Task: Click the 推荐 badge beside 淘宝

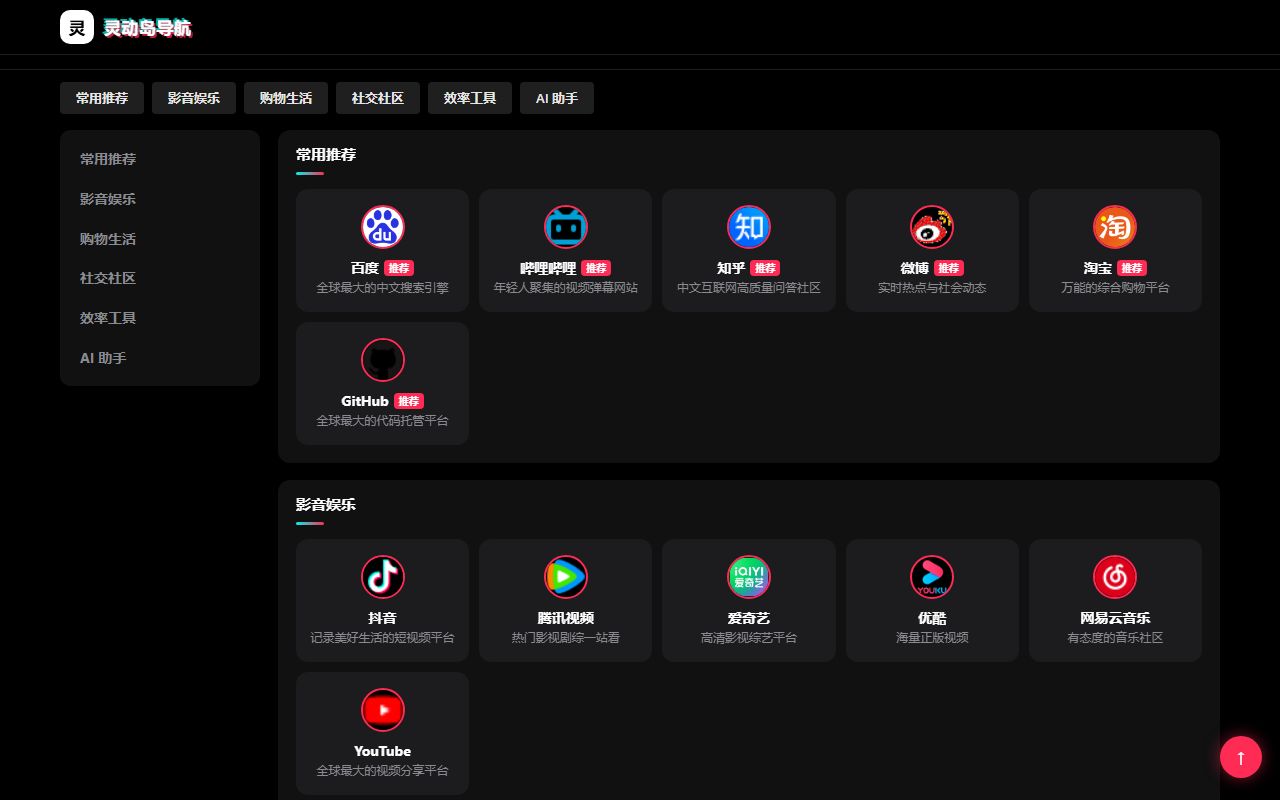Action: 1132,268
